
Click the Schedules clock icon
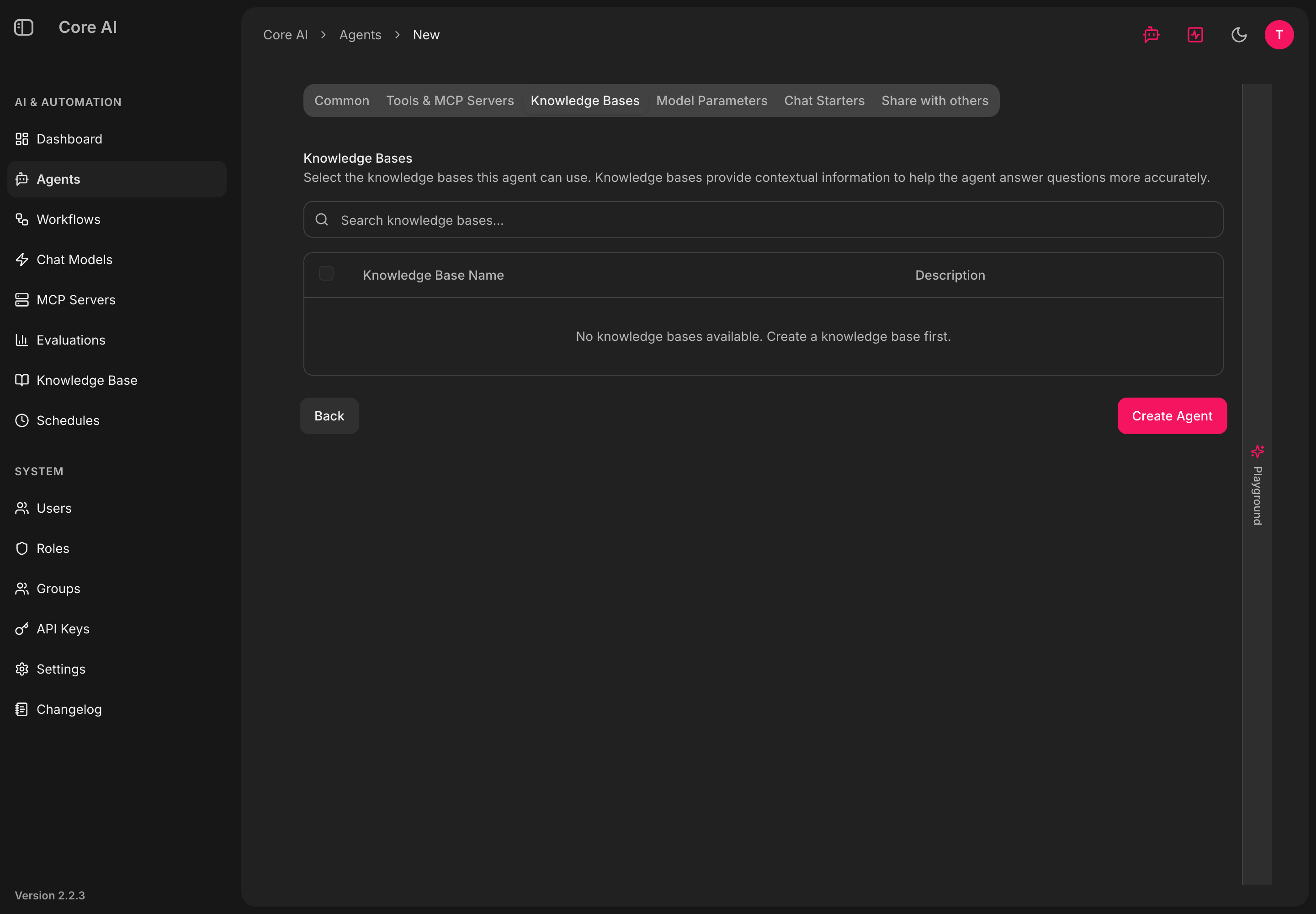(x=22, y=420)
